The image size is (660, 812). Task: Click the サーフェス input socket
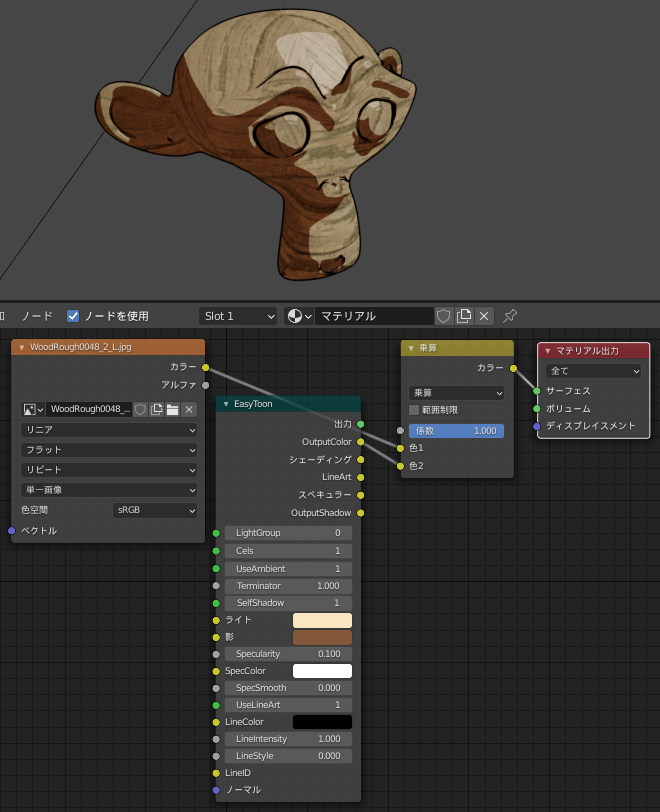click(x=537, y=391)
